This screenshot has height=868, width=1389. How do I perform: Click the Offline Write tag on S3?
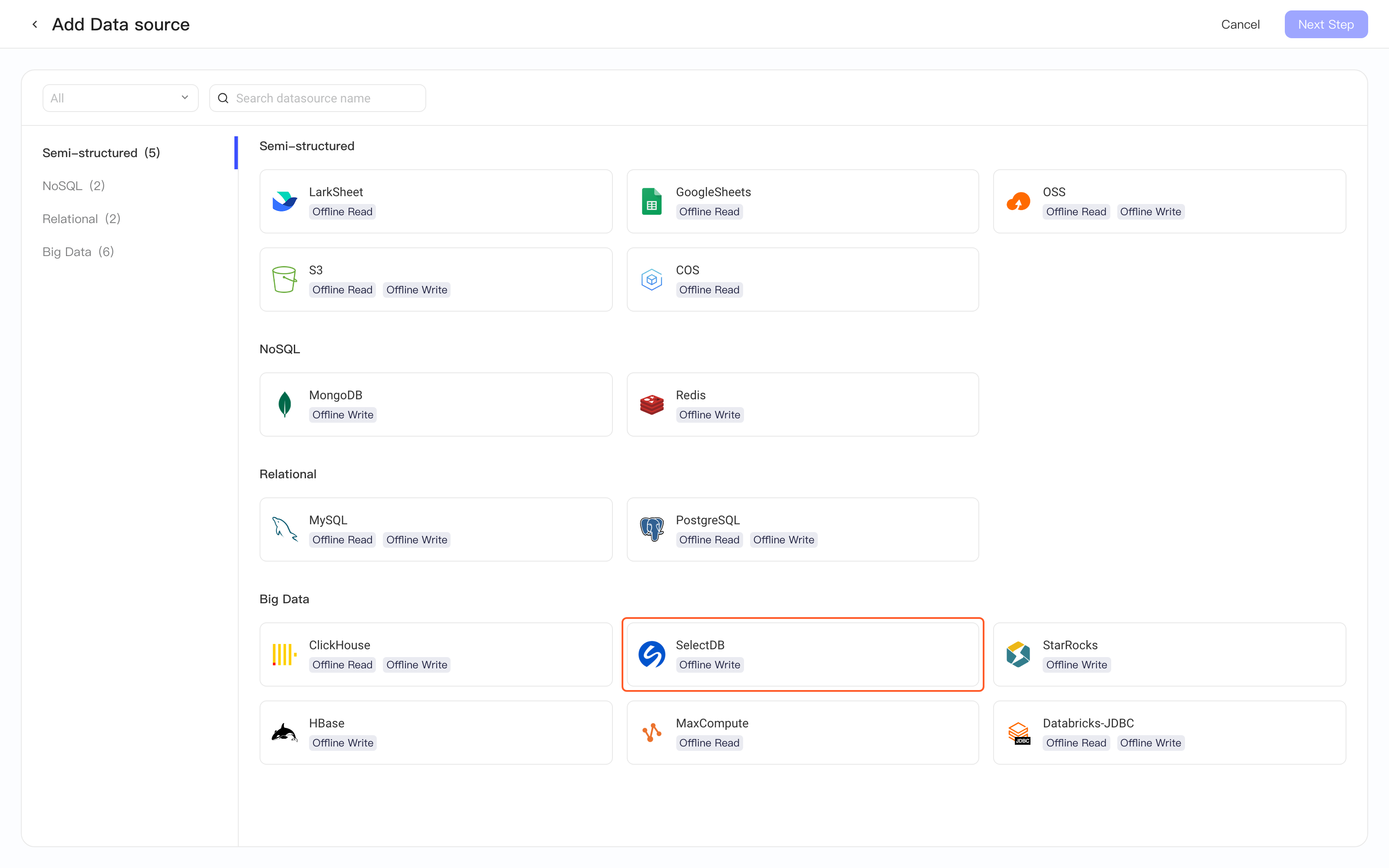click(416, 290)
